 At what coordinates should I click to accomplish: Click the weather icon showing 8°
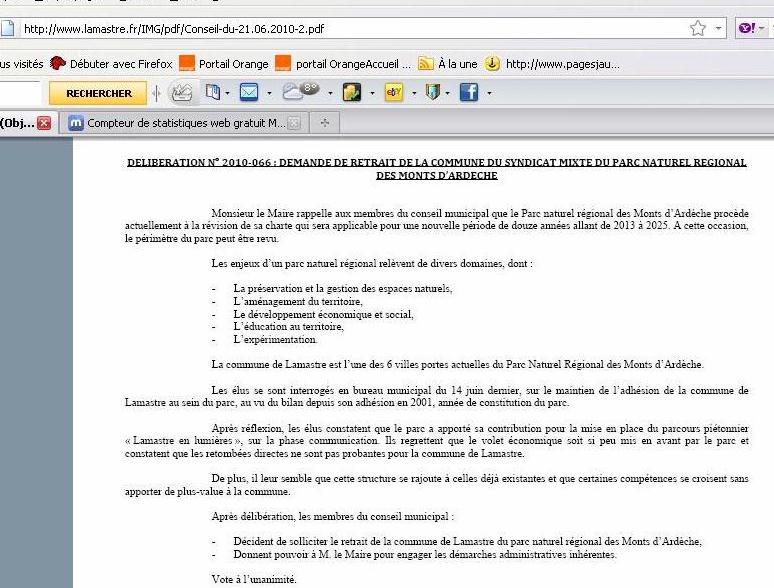tap(301, 92)
